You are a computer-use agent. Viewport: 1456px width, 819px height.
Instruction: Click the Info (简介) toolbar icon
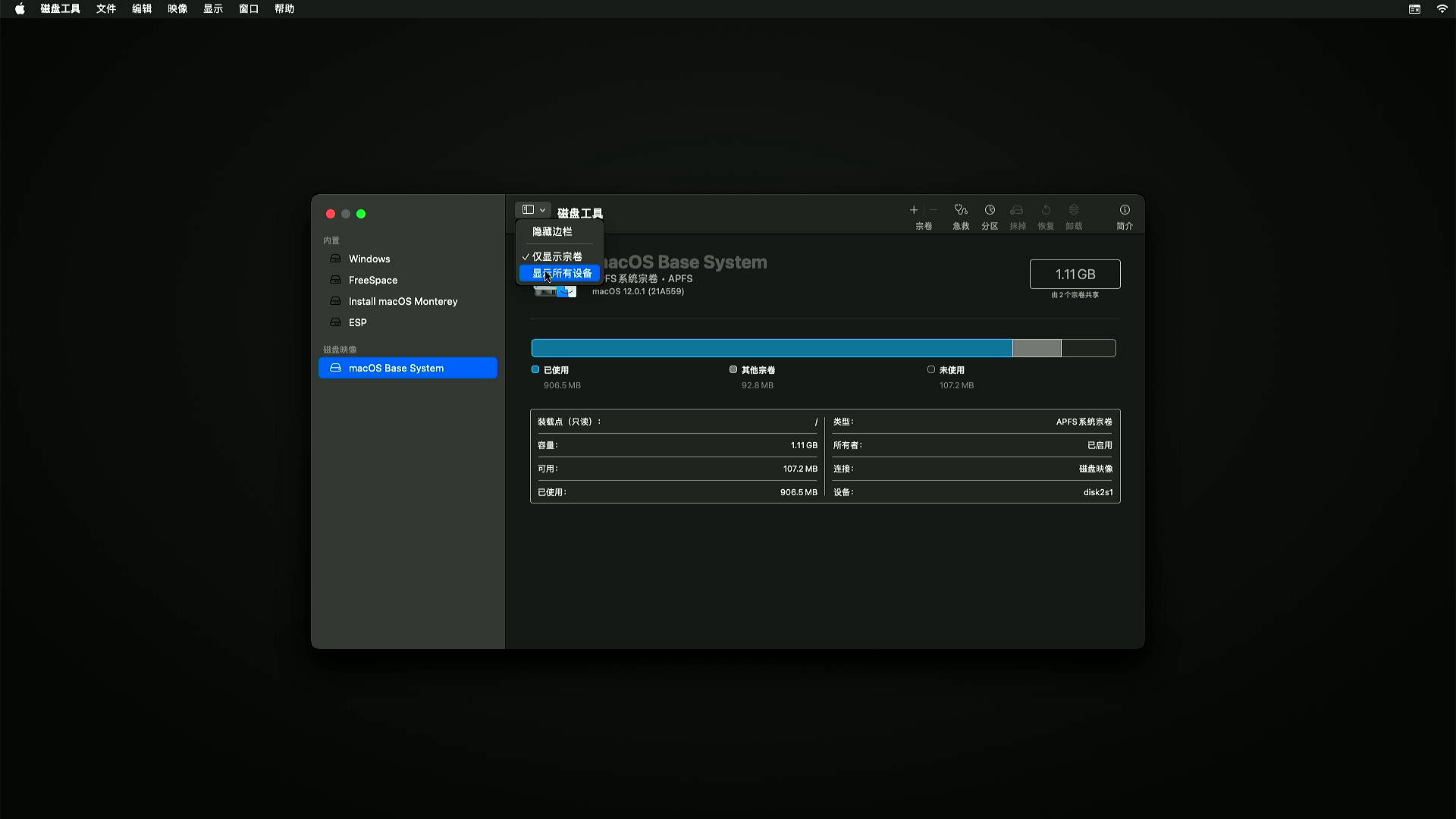point(1125,210)
